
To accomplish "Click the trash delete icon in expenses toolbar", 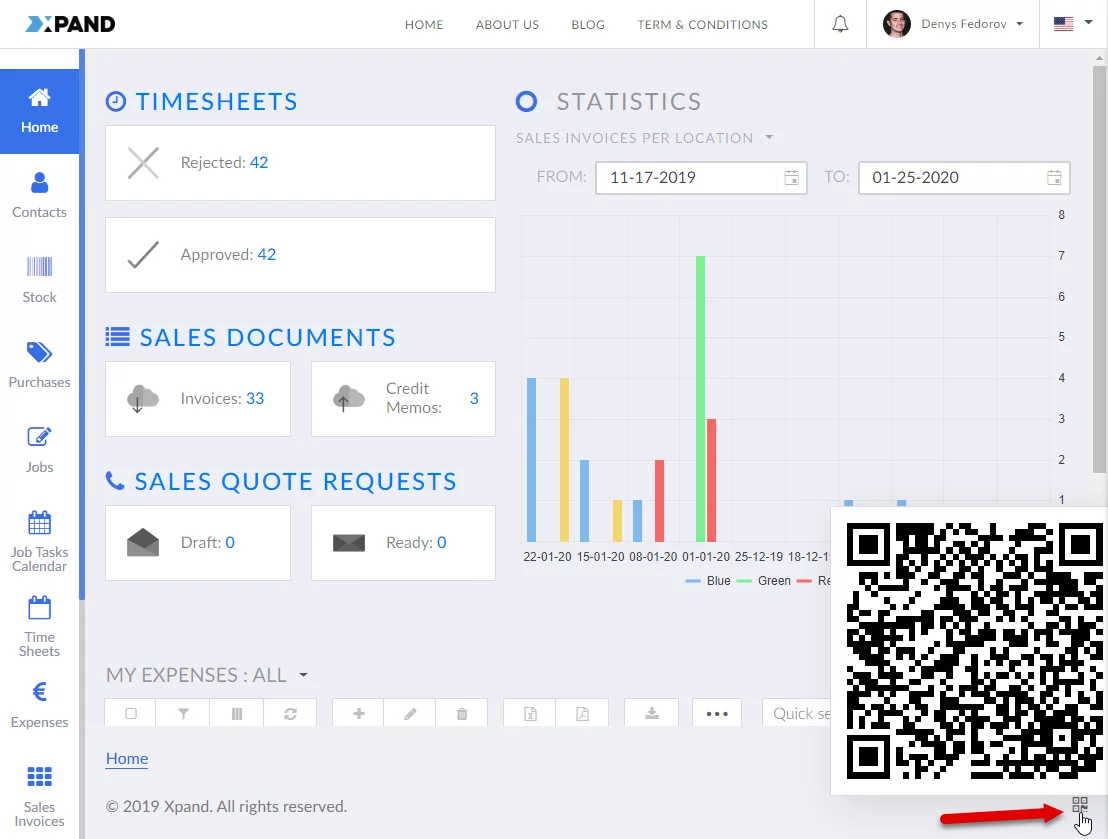I will pyautogui.click(x=461, y=714).
